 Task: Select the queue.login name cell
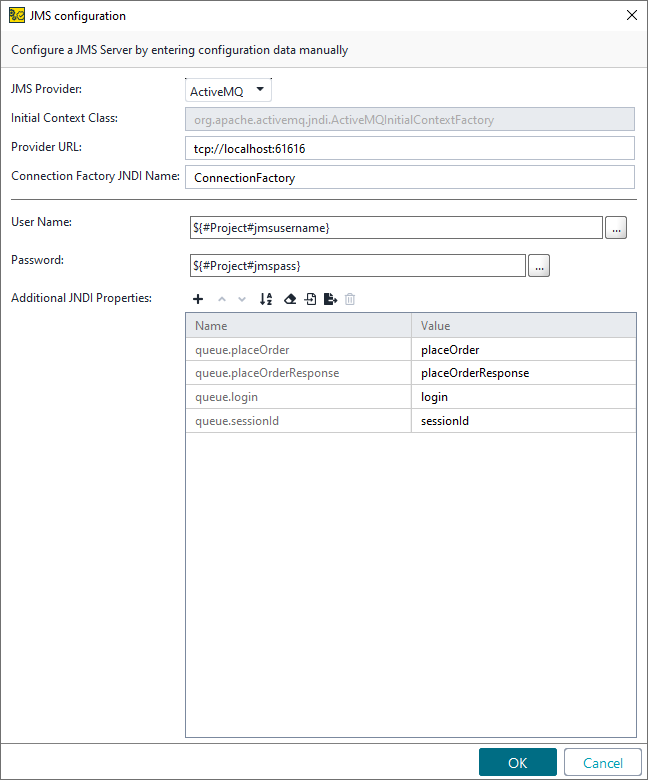point(298,397)
